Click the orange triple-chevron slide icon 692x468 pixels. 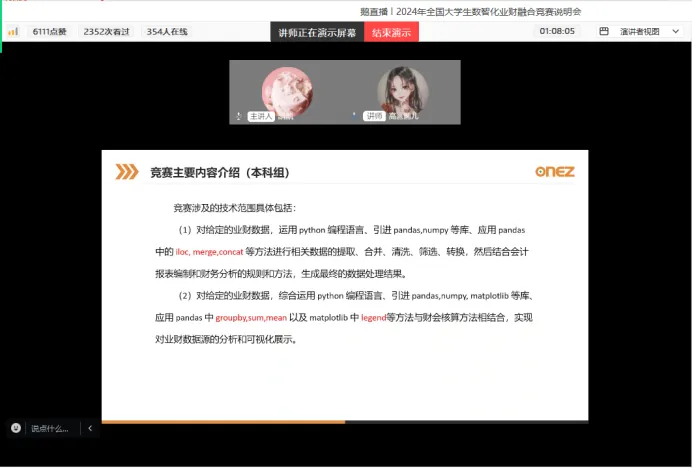click(x=127, y=172)
